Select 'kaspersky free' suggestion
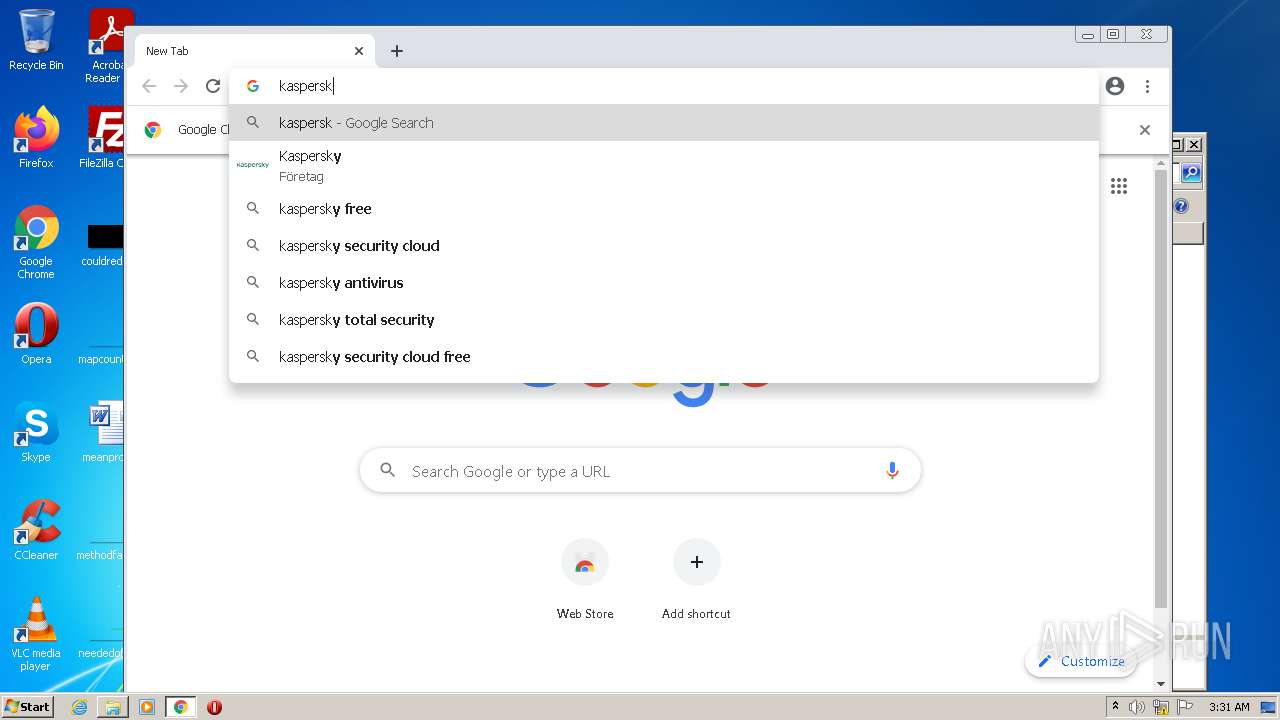Image resolution: width=1280 pixels, height=720 pixels. point(664,209)
